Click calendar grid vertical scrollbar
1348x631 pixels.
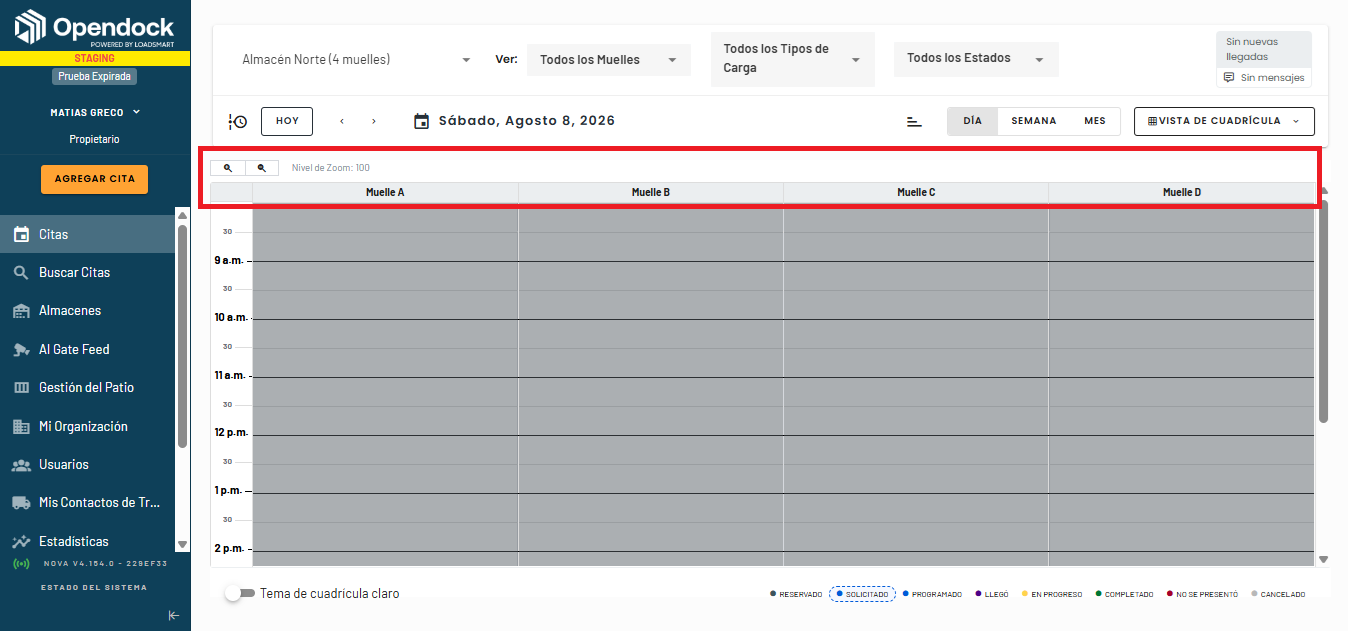tap(1324, 311)
